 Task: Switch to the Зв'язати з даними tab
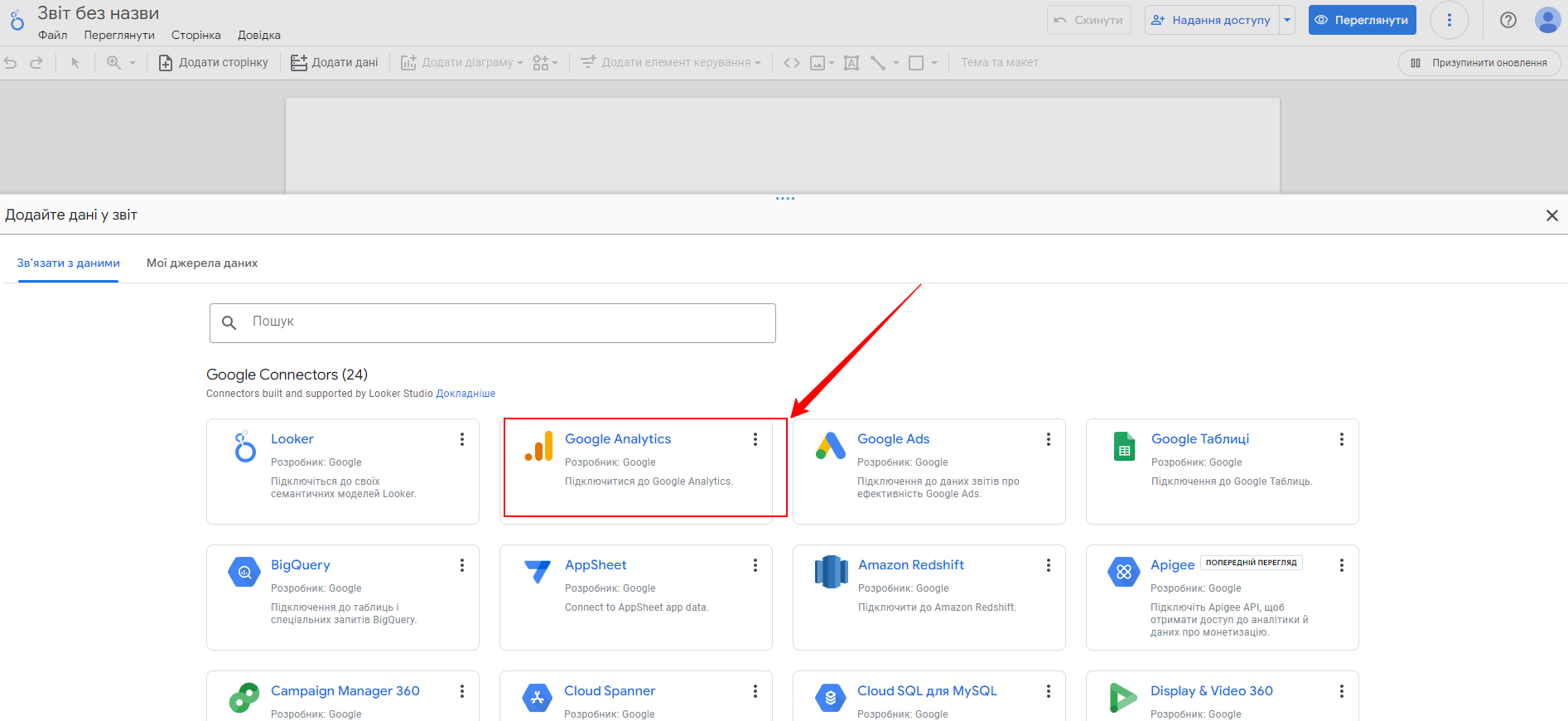(69, 264)
